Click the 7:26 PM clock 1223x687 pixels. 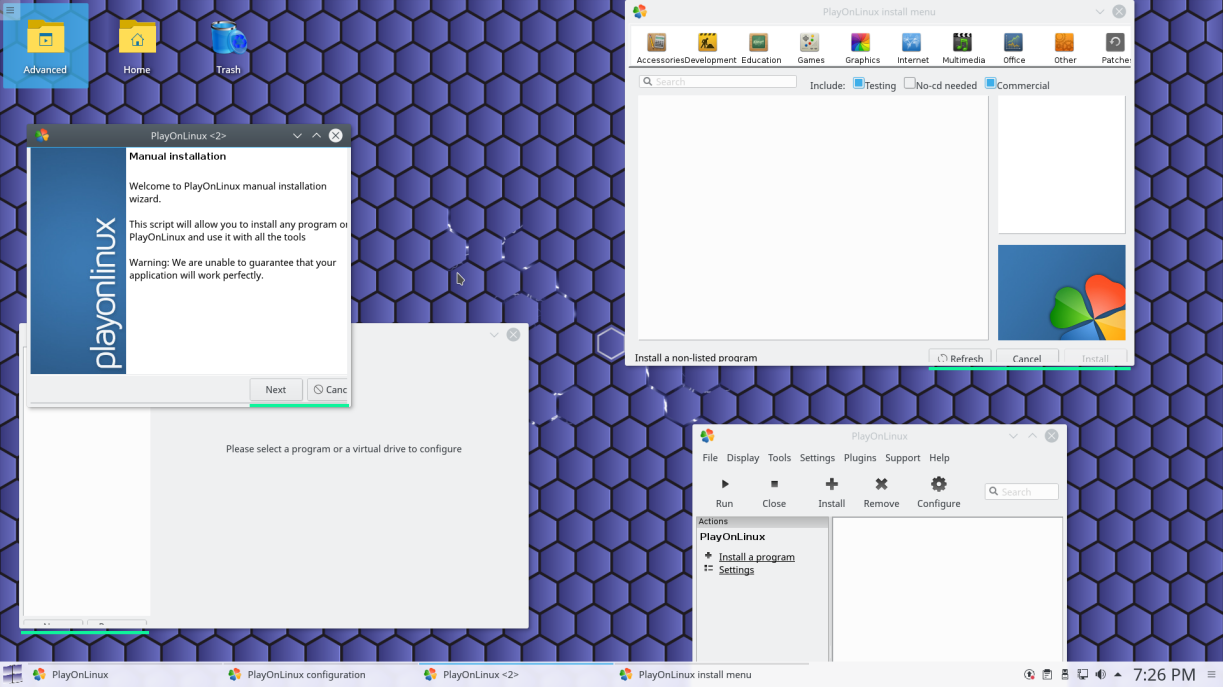[1165, 675]
